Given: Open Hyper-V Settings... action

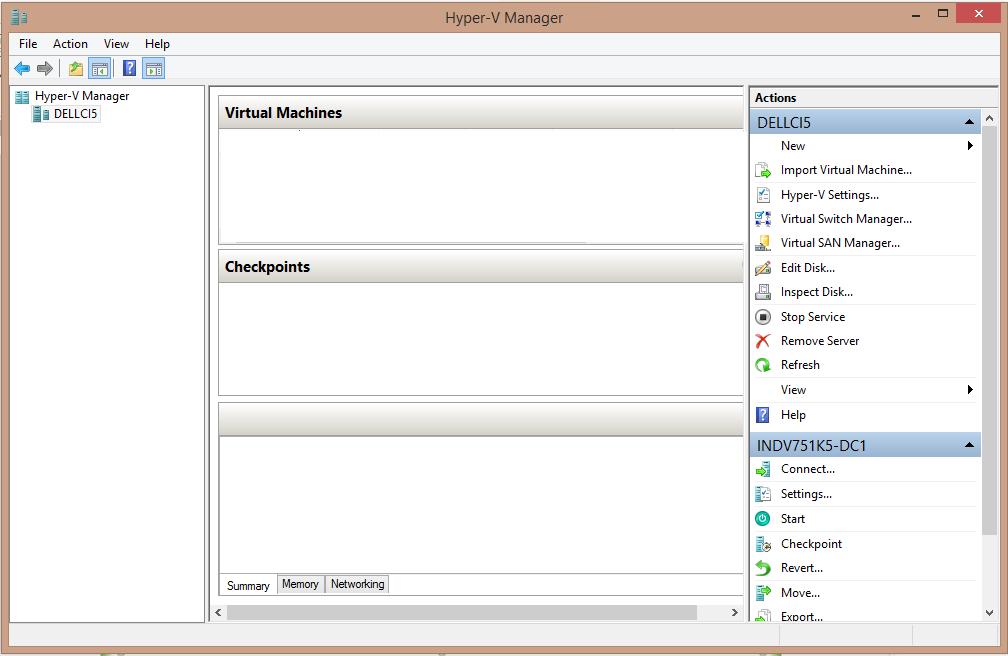Looking at the screenshot, I should click(829, 195).
